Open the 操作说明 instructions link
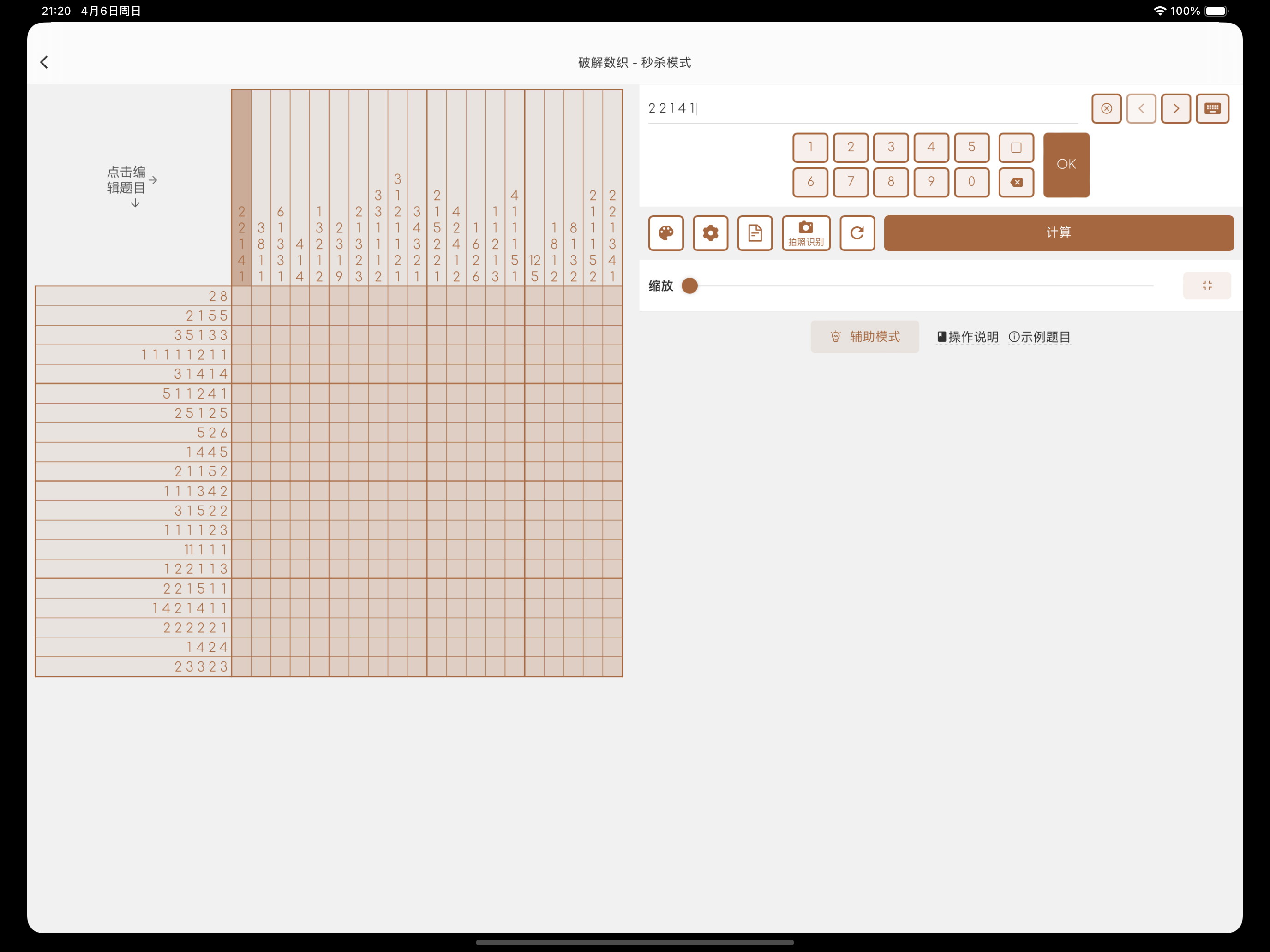Viewport: 1270px width, 952px height. click(x=968, y=337)
